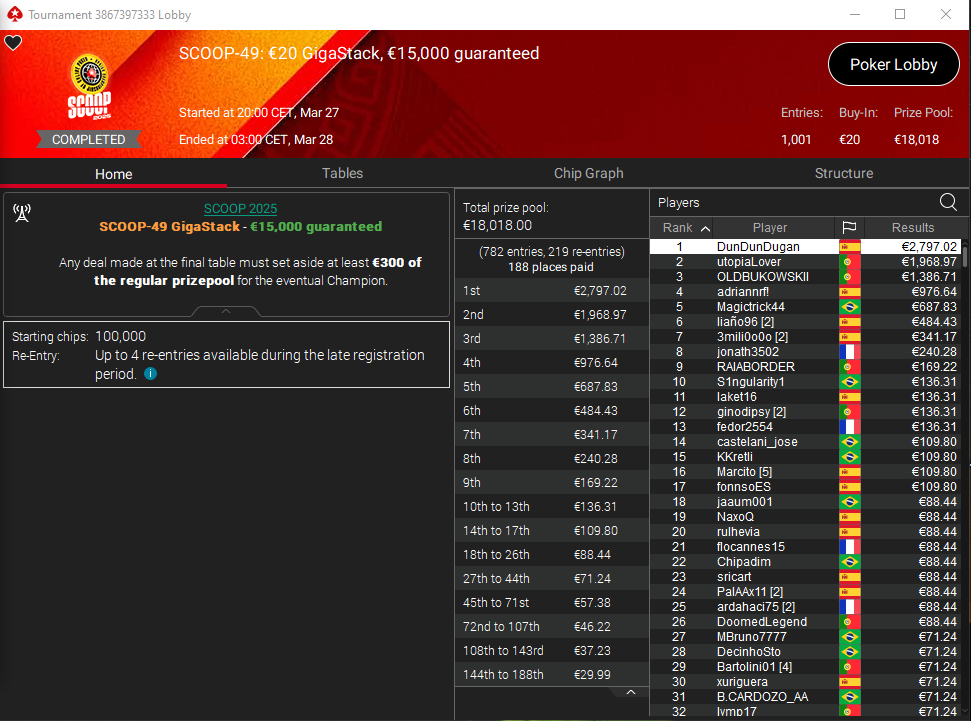Select player NaxoQ in the list

[805, 517]
